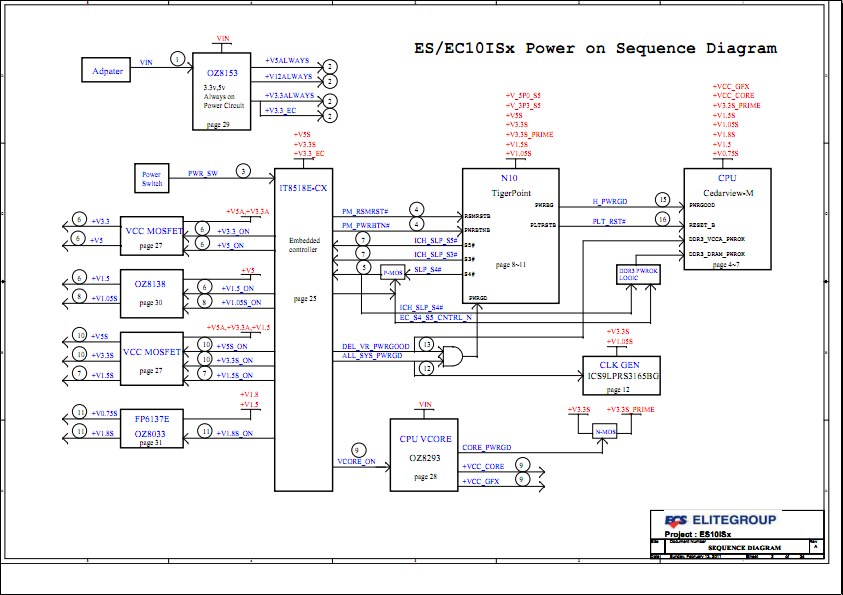The height and width of the screenshot is (595, 843).
Task: Click the FP6137E OZ8033 block
Action: 152,428
